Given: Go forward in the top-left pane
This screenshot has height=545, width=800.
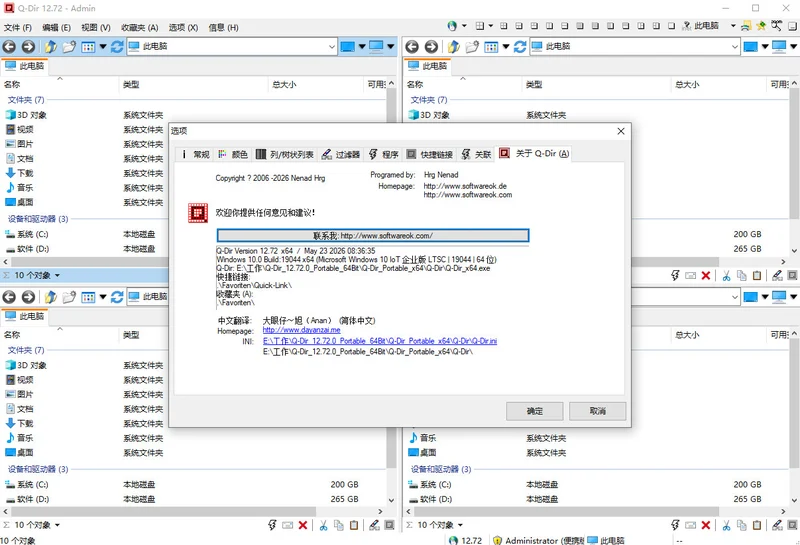Looking at the screenshot, I should pos(28,47).
